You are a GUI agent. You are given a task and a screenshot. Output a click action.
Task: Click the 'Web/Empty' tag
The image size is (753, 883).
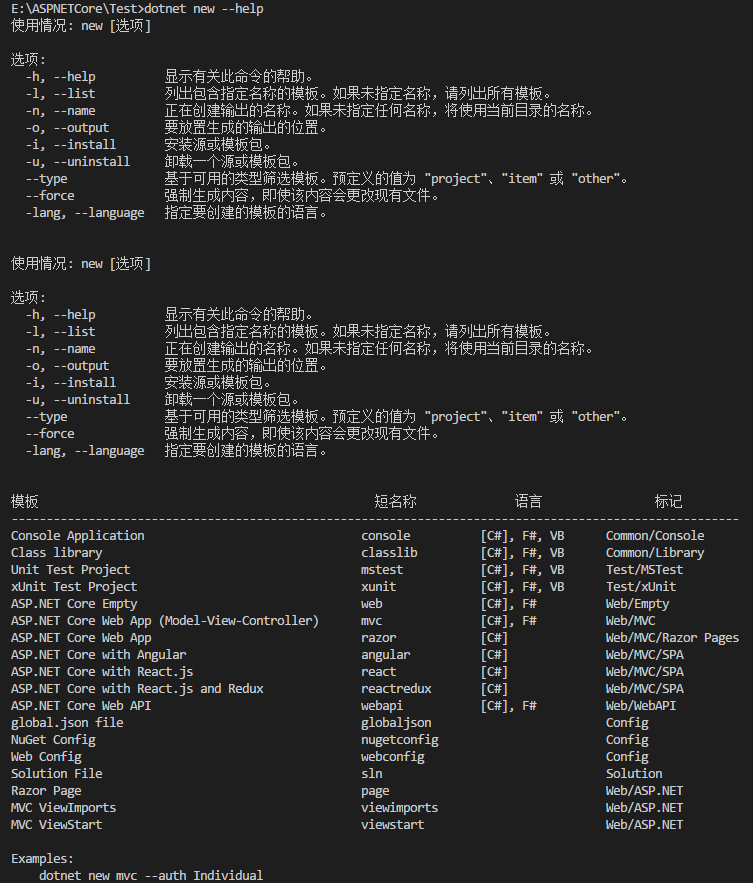pyautogui.click(x=638, y=604)
